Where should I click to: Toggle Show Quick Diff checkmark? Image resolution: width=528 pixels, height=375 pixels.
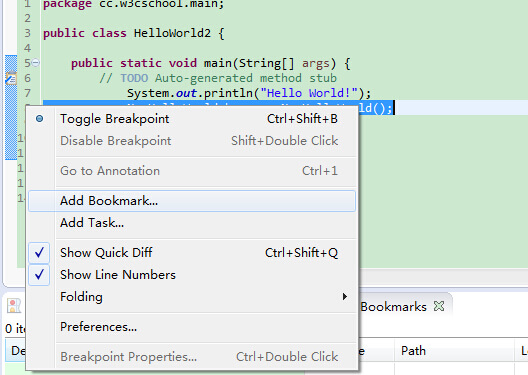pos(39,252)
